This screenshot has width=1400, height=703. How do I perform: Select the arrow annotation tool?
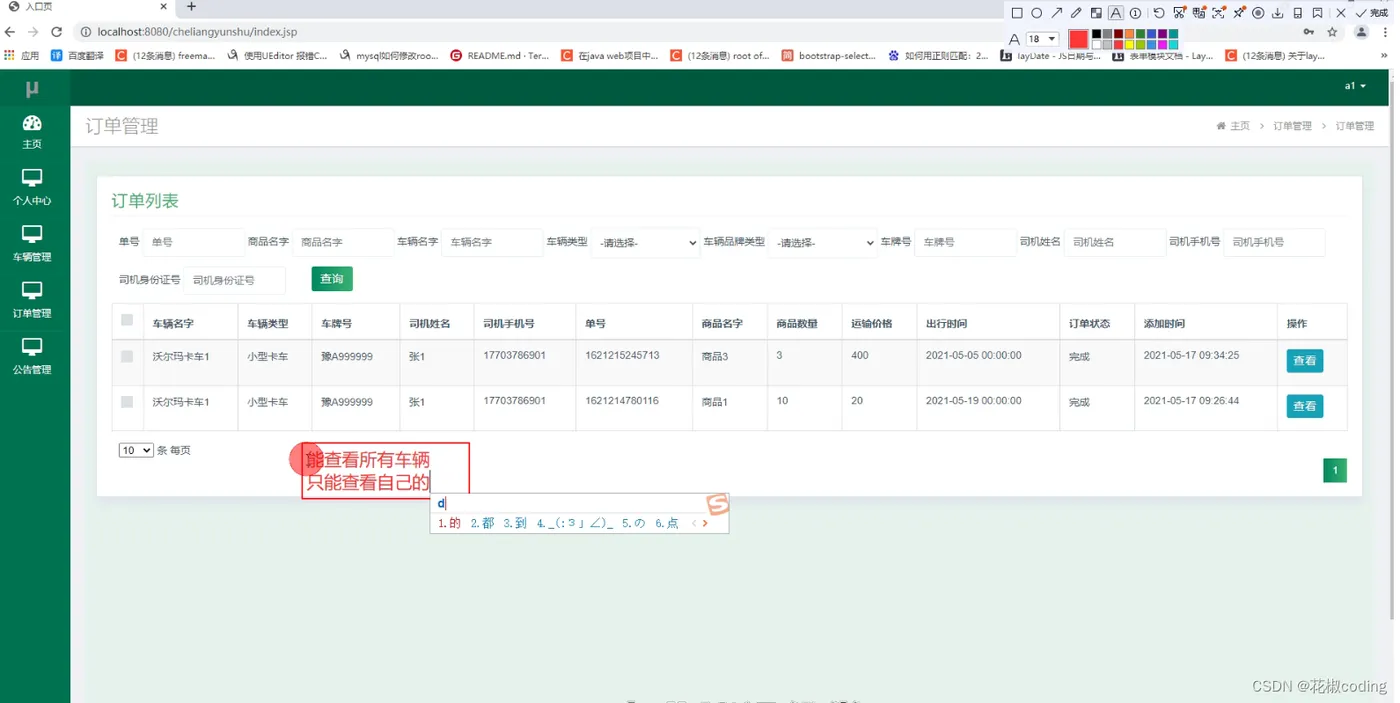(1057, 13)
